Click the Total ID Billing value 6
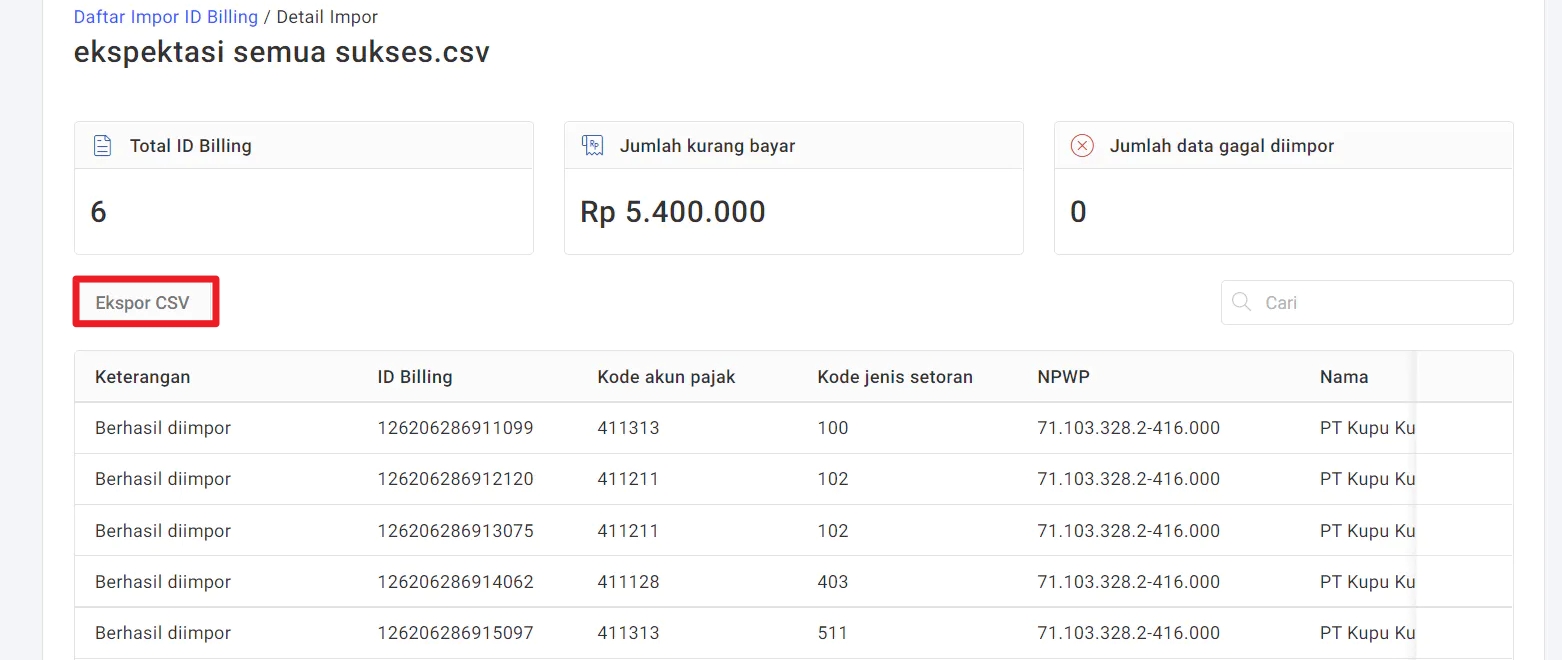 click(98, 212)
